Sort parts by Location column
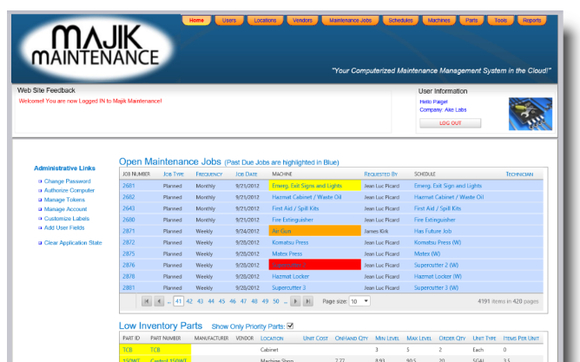 pos(272,338)
